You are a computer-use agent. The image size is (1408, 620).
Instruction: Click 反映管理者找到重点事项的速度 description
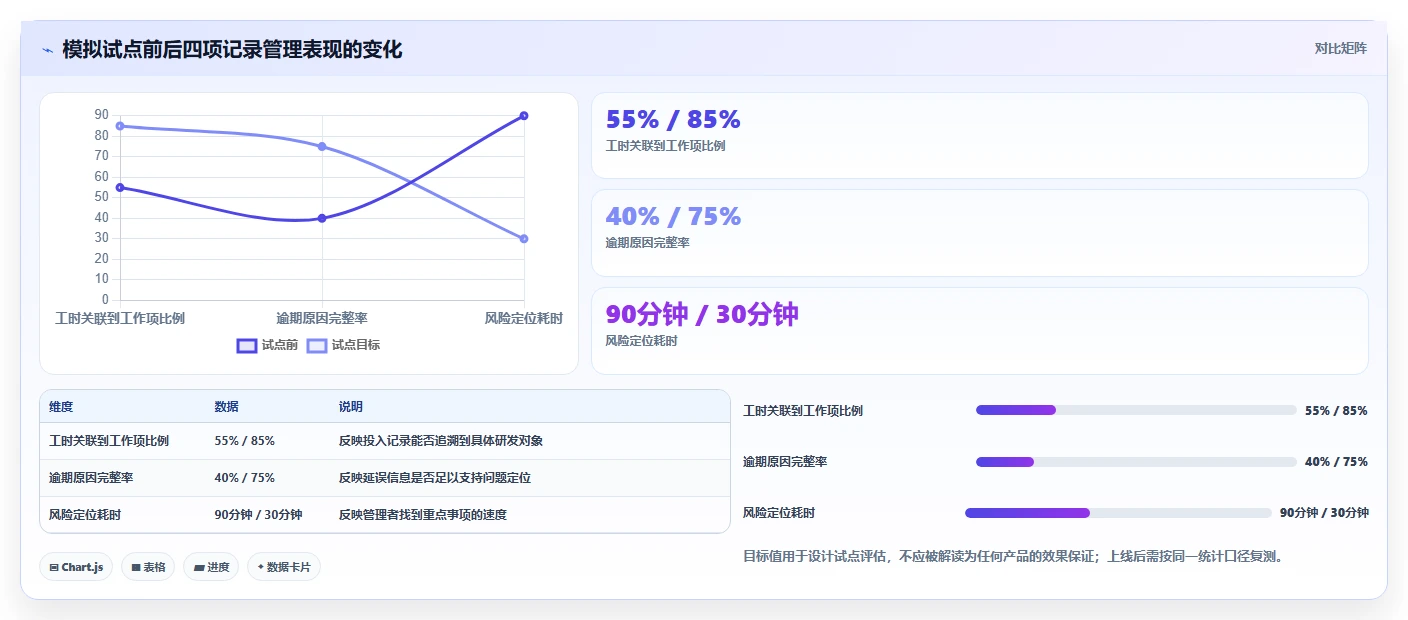coord(423,515)
